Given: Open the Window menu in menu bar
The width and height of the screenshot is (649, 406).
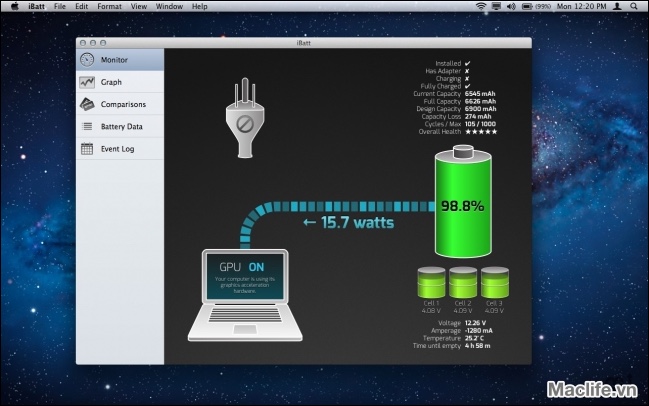Looking at the screenshot, I should (x=169, y=6).
